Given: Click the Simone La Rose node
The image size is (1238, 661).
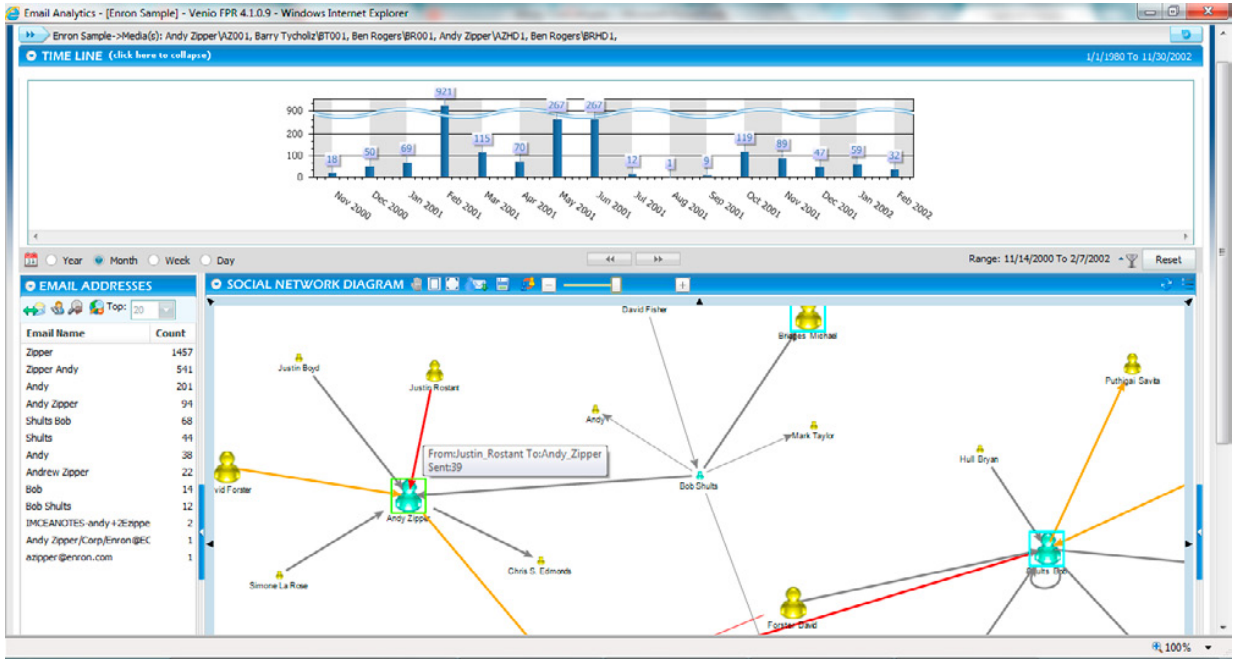Looking at the screenshot, I should 277,574.
